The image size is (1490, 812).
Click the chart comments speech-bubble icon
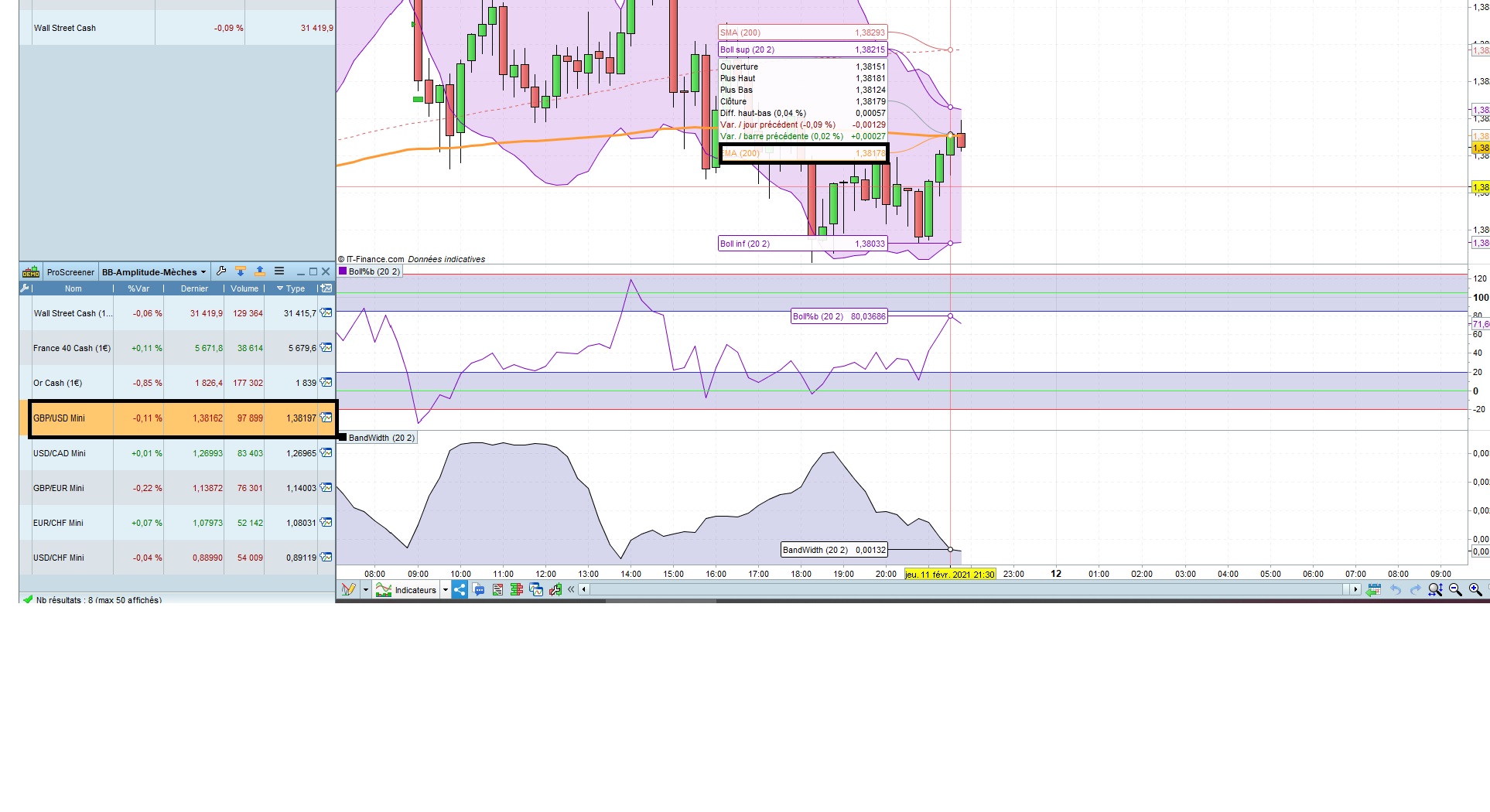click(479, 589)
